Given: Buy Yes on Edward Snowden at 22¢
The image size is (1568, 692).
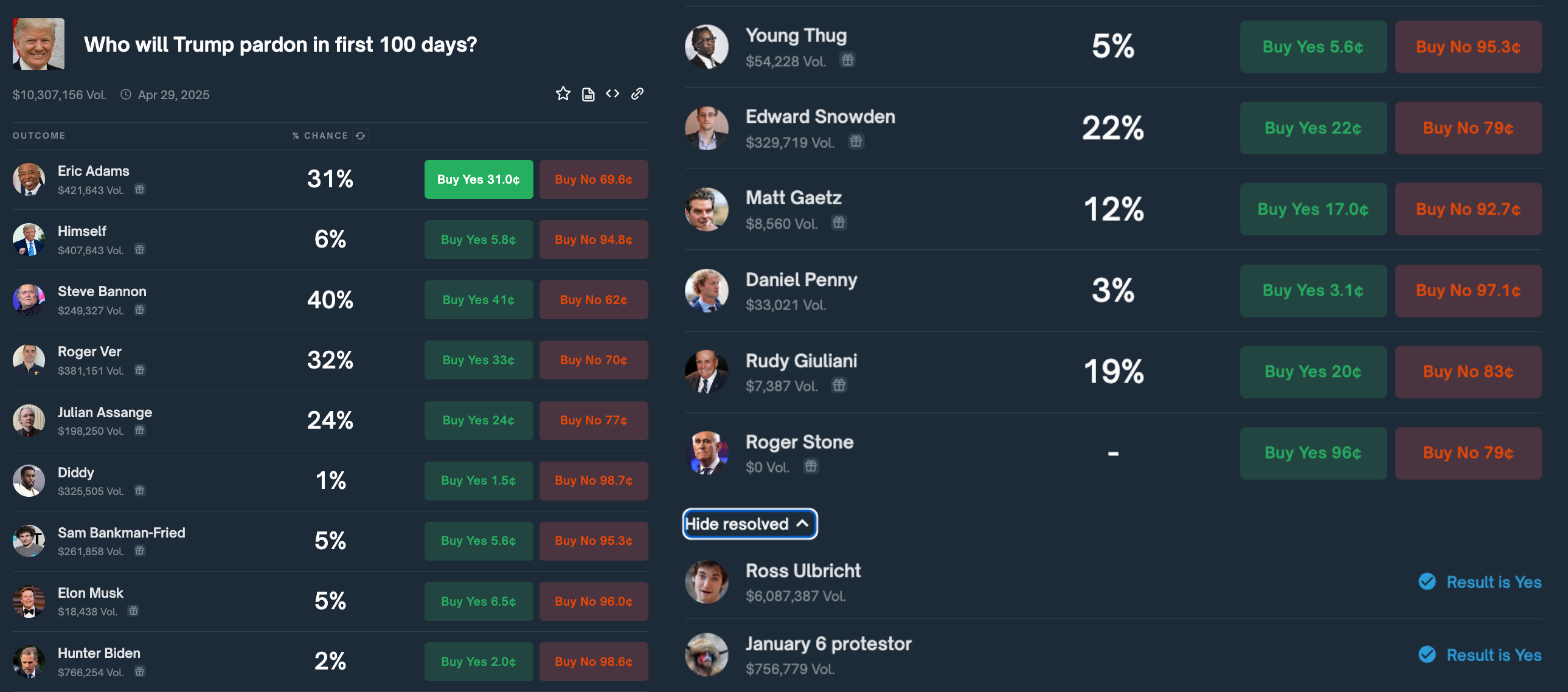Looking at the screenshot, I should click(1313, 128).
